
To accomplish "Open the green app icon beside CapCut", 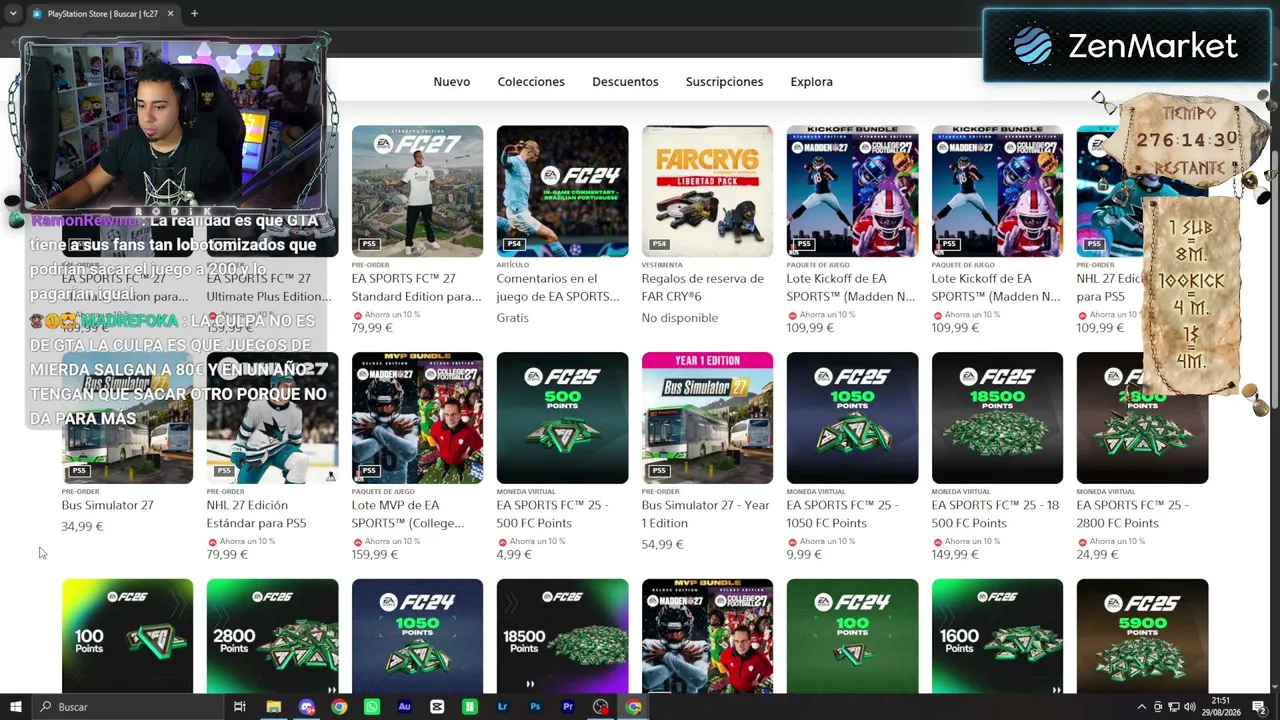I will (469, 707).
